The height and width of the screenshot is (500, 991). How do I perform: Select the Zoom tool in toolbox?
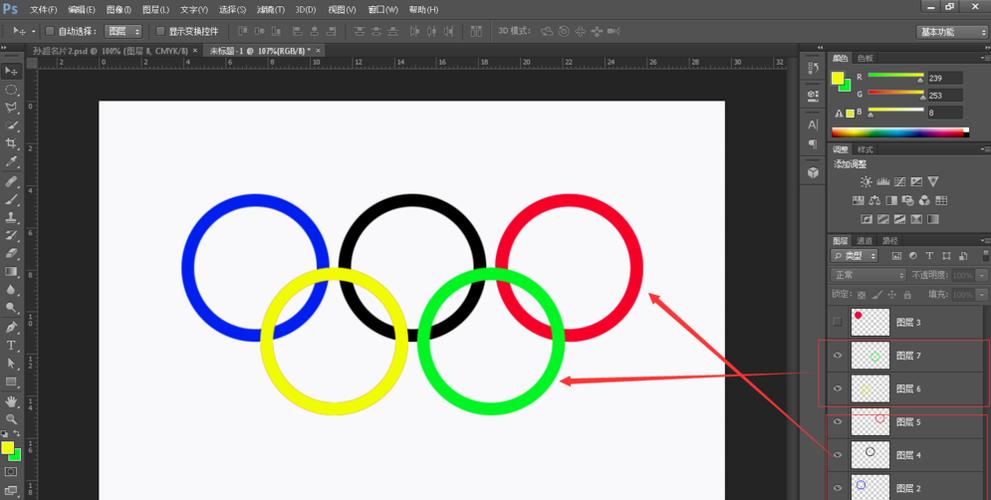(x=11, y=419)
